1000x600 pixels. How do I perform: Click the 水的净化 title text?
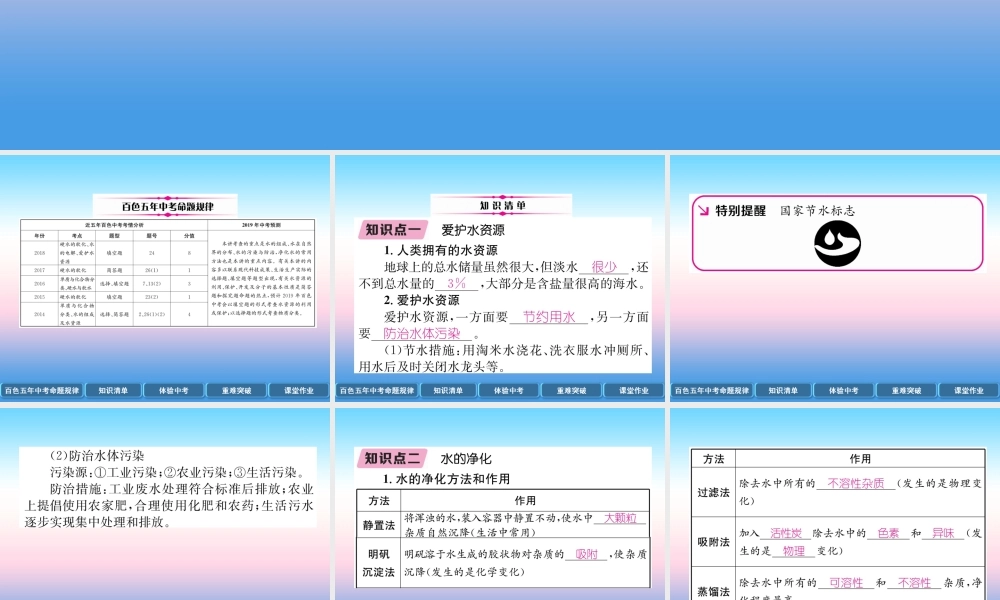coord(466,458)
